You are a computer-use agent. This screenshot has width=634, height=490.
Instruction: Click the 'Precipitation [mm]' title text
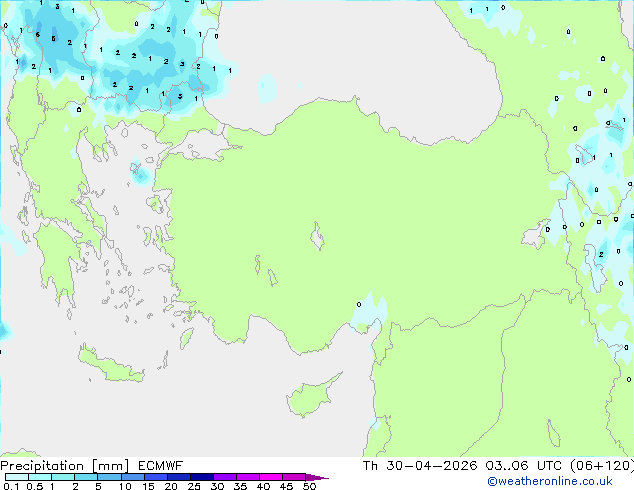(x=65, y=466)
